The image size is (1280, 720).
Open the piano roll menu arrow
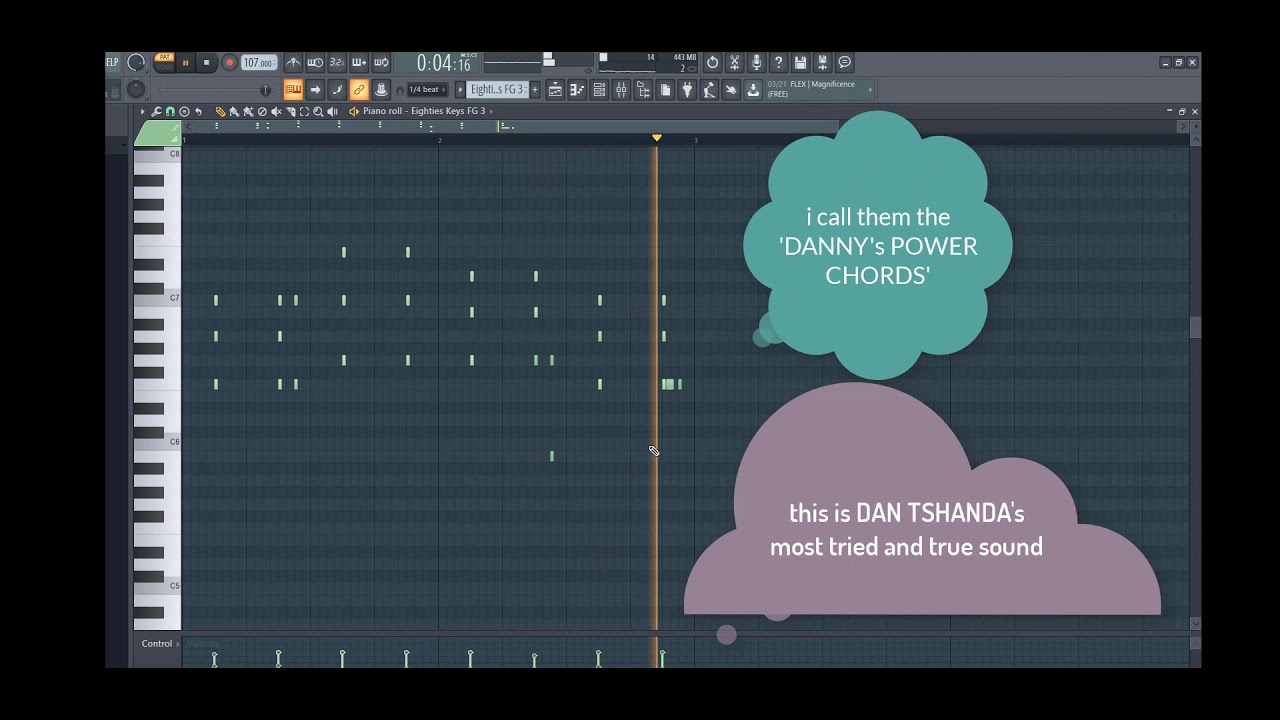[x=142, y=111]
